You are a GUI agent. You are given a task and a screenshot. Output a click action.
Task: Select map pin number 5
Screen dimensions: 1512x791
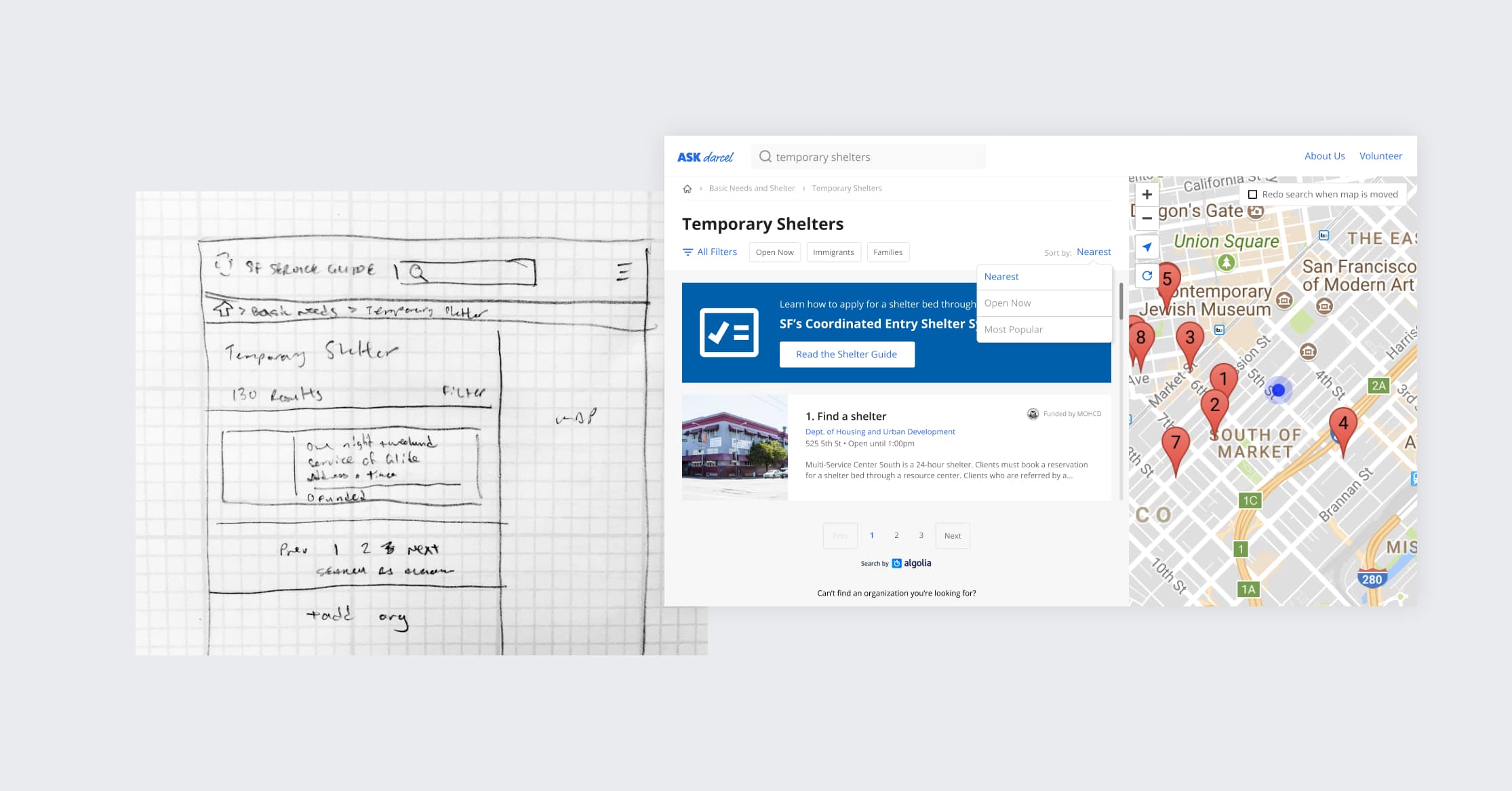1168,279
